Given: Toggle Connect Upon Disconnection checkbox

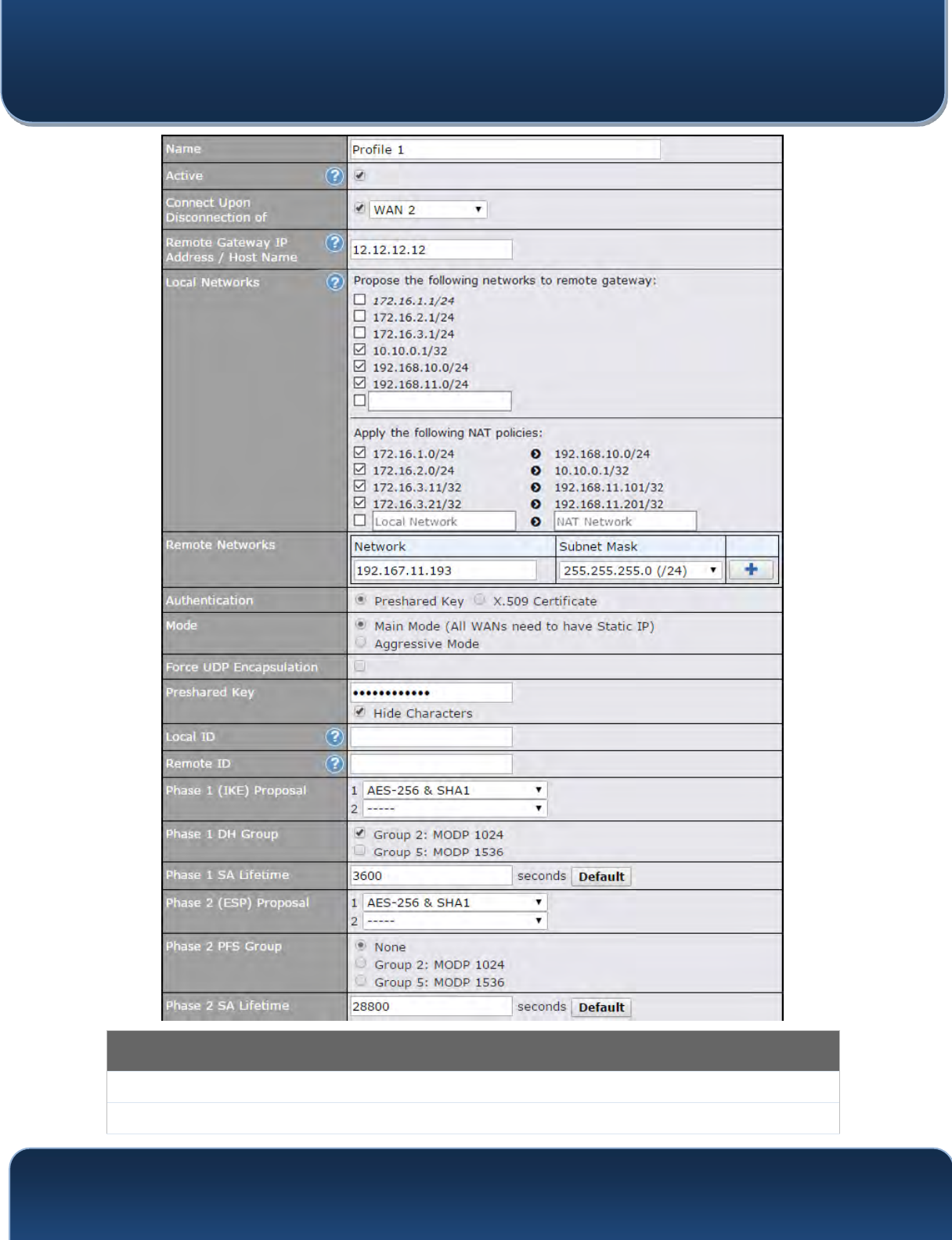Looking at the screenshot, I should pos(359,208).
